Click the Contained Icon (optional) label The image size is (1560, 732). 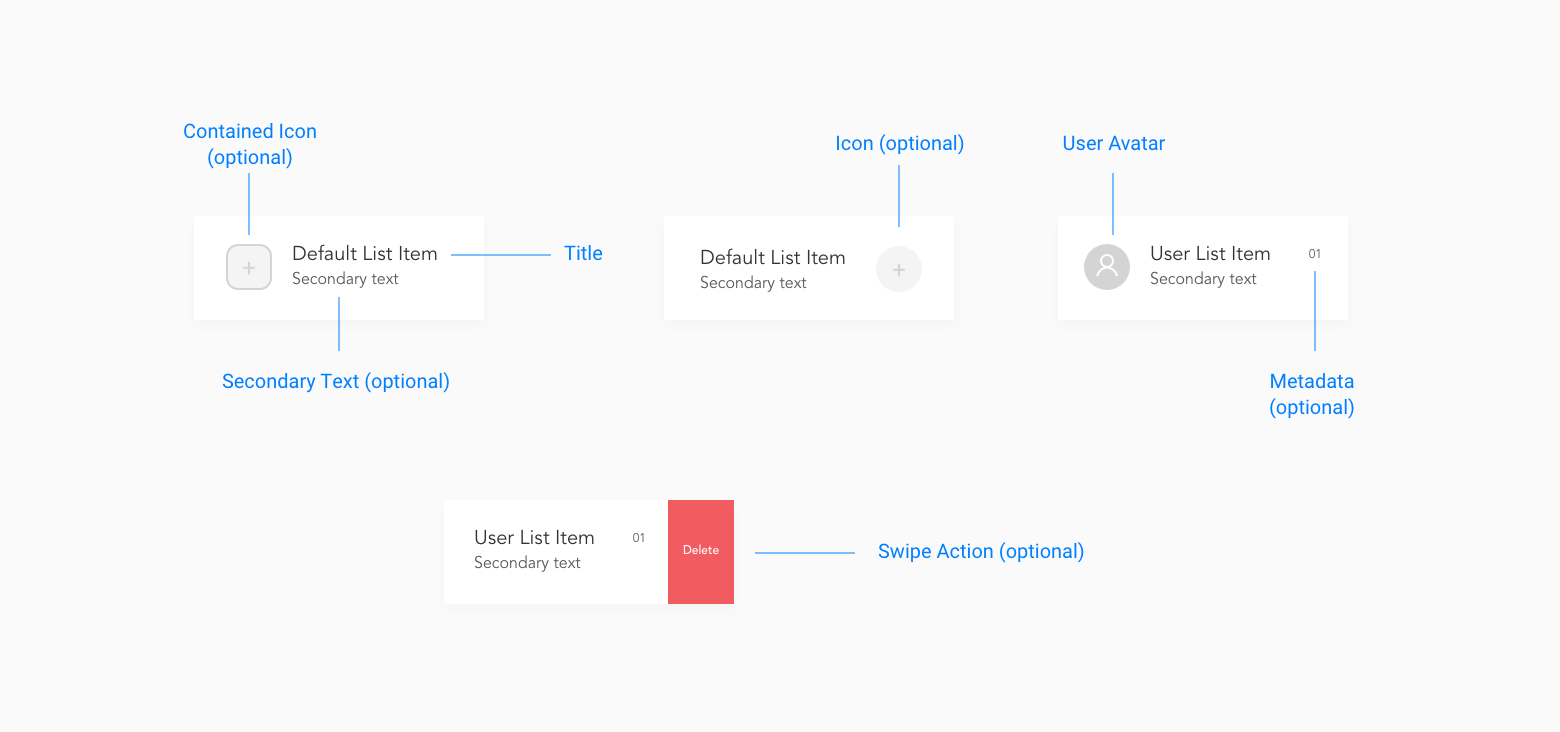[x=250, y=145]
